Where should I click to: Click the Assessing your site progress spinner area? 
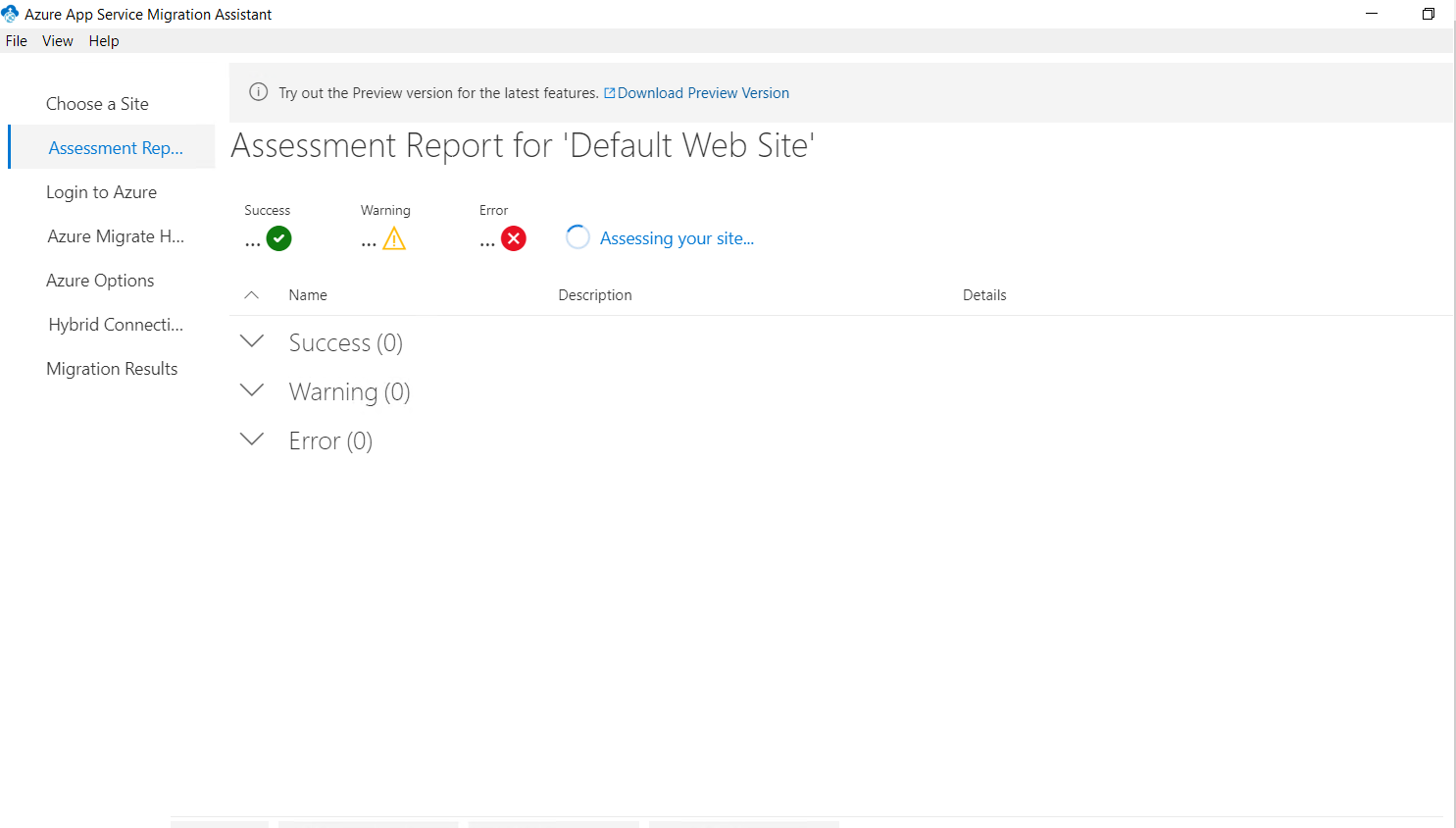(677, 237)
